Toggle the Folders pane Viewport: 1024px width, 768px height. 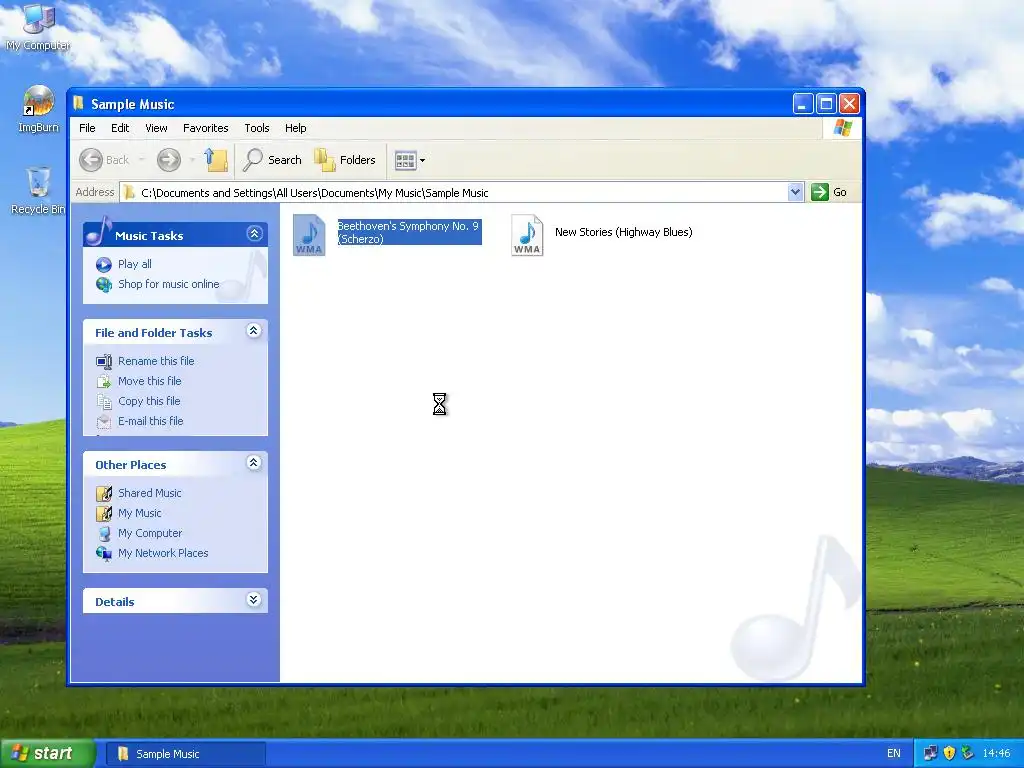[x=345, y=160]
